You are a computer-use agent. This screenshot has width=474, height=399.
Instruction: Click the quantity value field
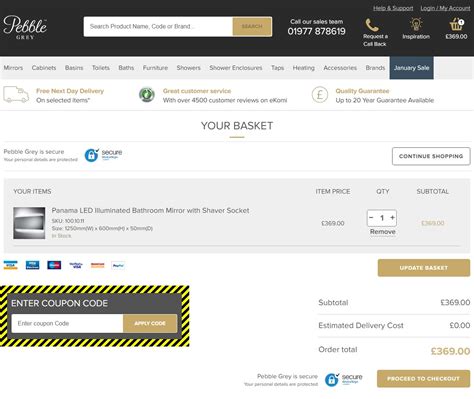pos(382,218)
